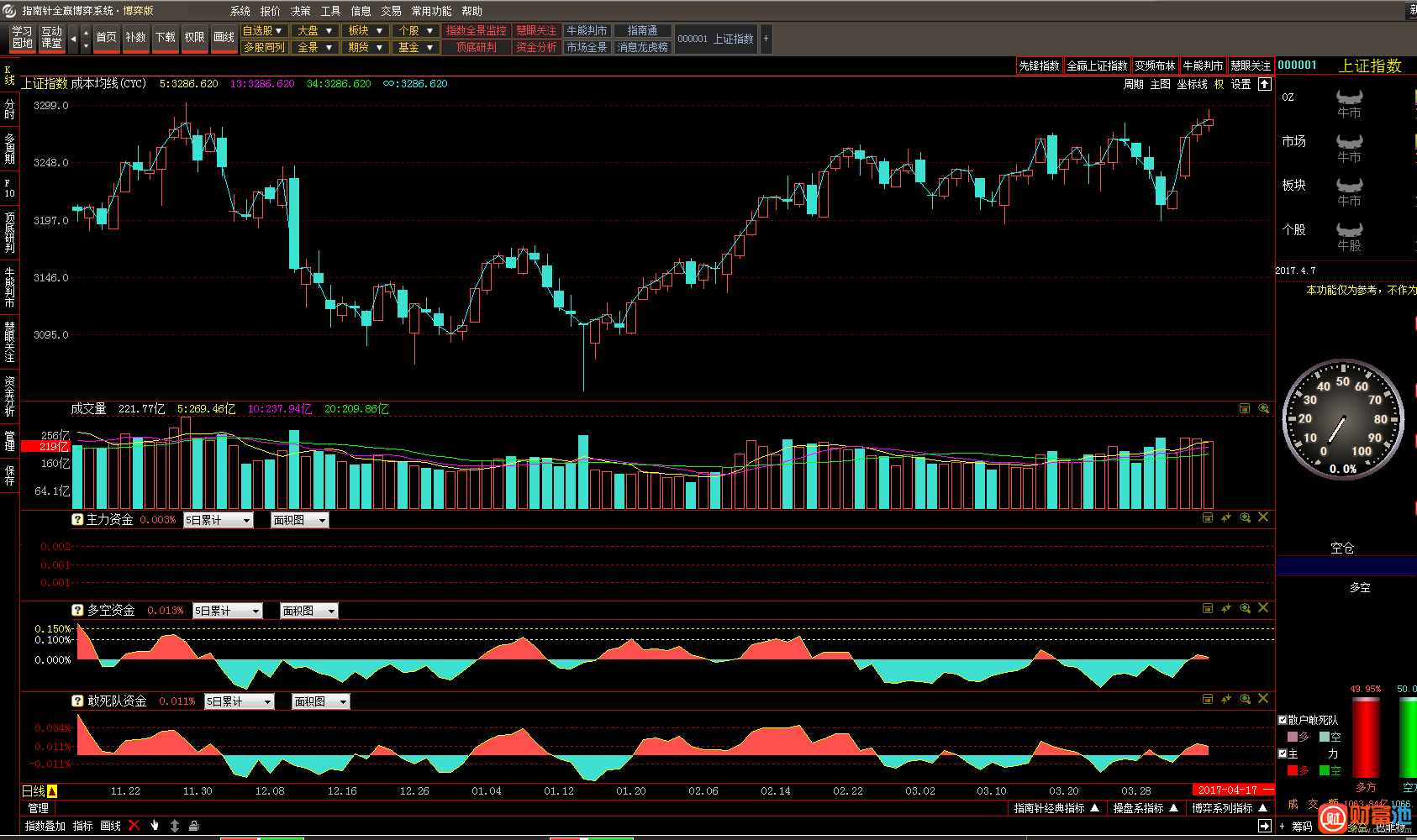The image size is (1417, 840).
Task: Click the window icon in 主力资金 panel
Action: point(1208,517)
